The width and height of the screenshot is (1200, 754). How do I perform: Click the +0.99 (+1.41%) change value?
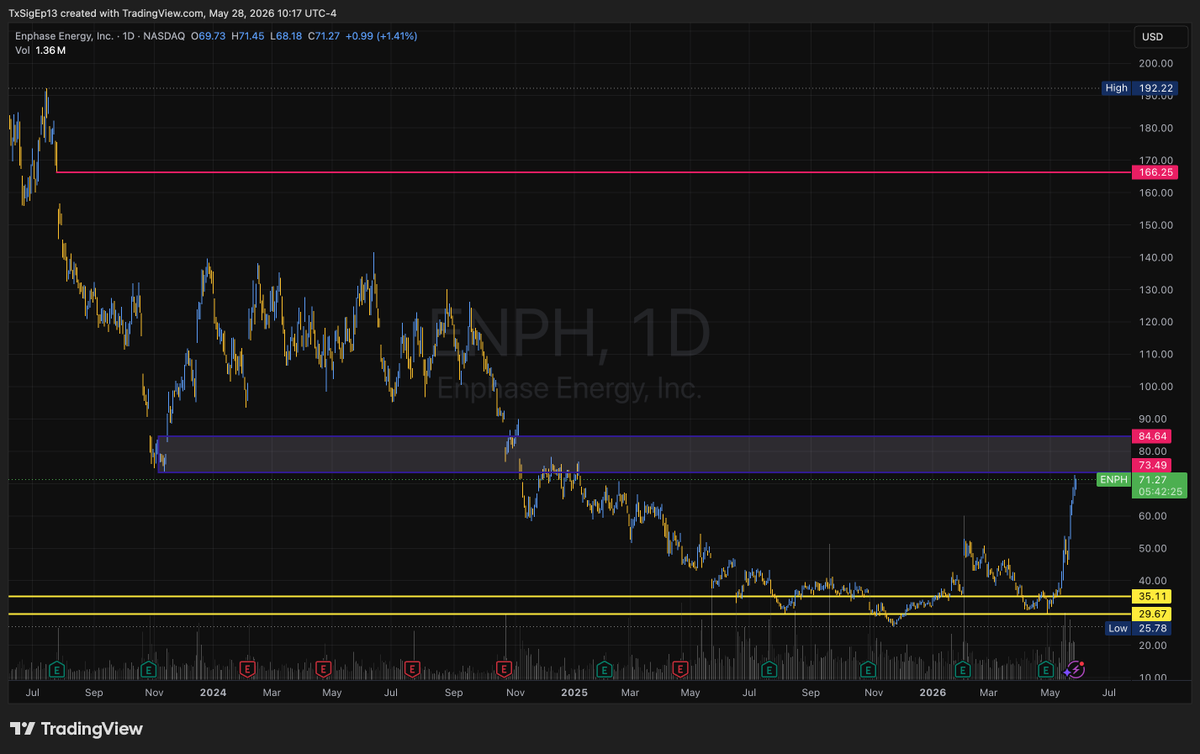(383, 36)
